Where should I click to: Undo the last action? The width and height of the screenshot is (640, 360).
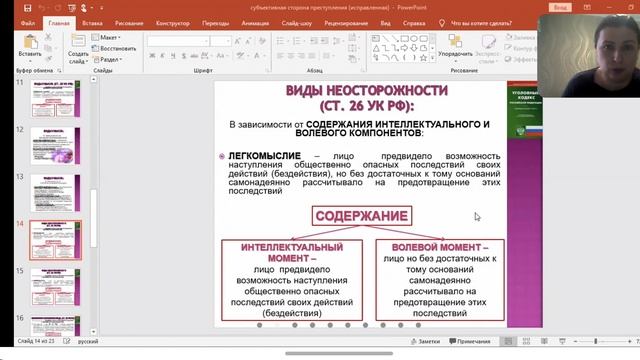tap(42, 8)
